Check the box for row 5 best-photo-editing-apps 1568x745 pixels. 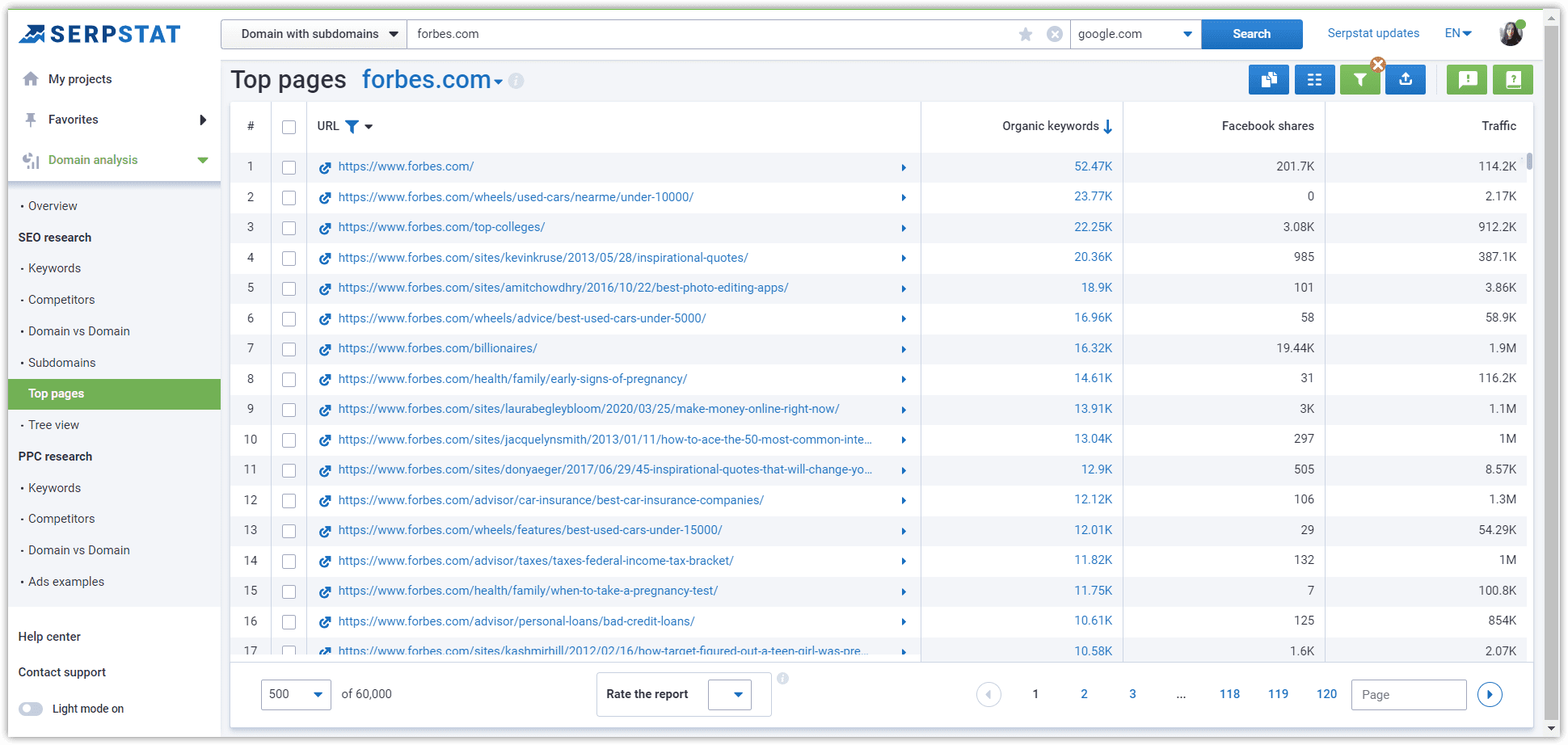coord(289,288)
